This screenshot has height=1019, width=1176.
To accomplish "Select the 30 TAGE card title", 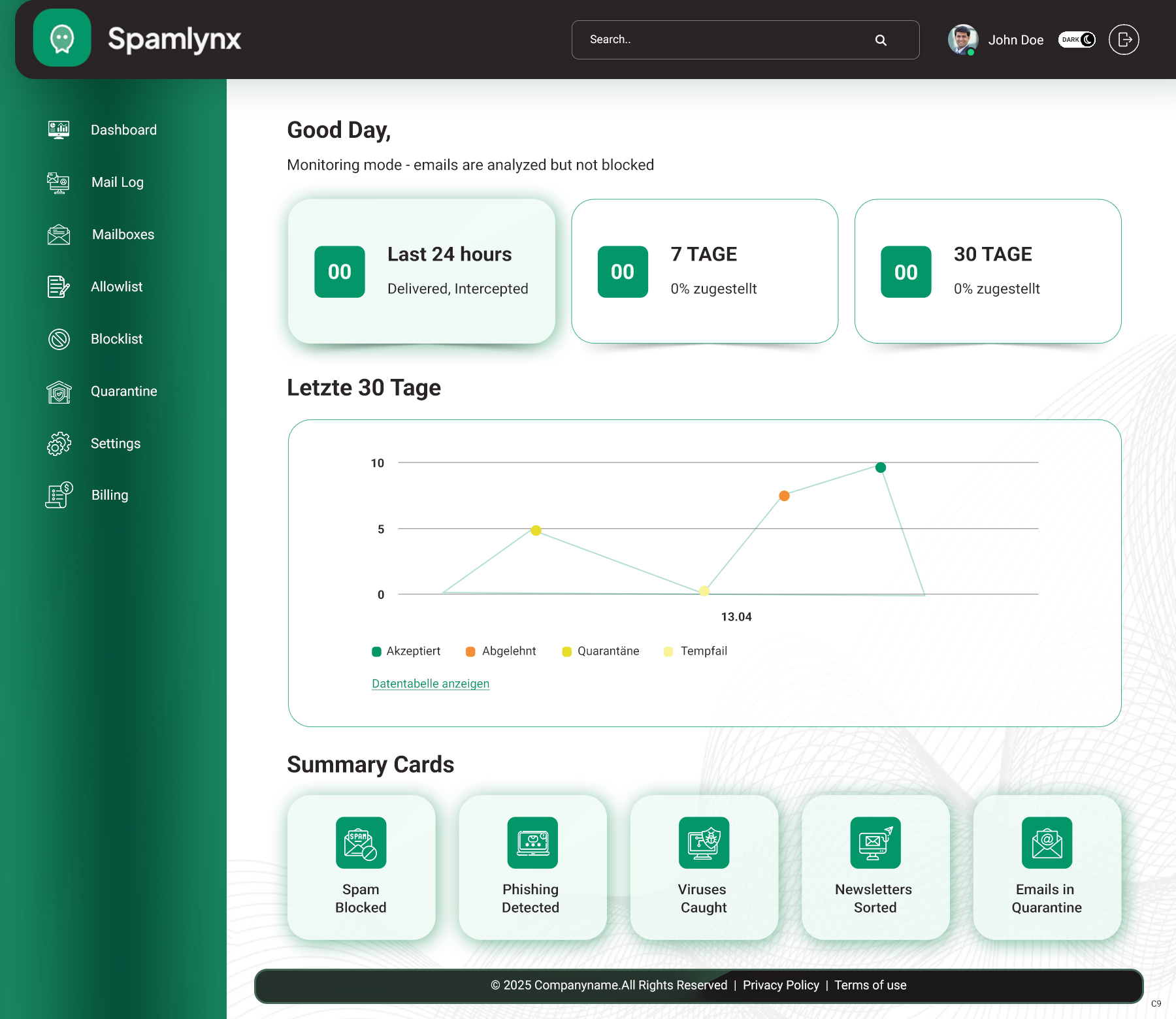I will tap(992, 254).
